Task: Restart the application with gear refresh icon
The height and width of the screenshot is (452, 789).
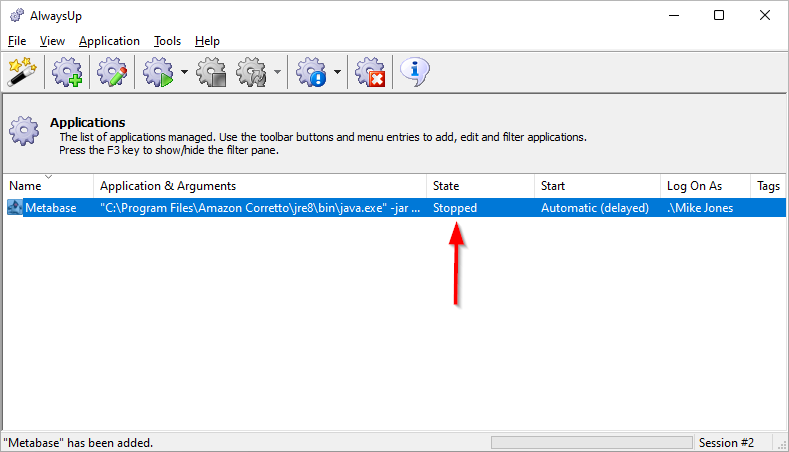Action: (x=252, y=72)
